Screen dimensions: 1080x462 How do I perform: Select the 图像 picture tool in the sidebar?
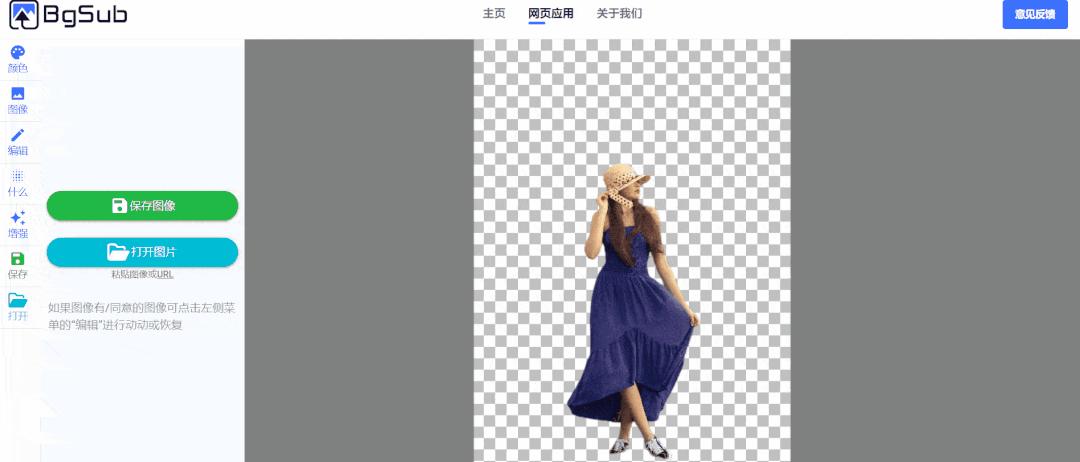(x=18, y=94)
